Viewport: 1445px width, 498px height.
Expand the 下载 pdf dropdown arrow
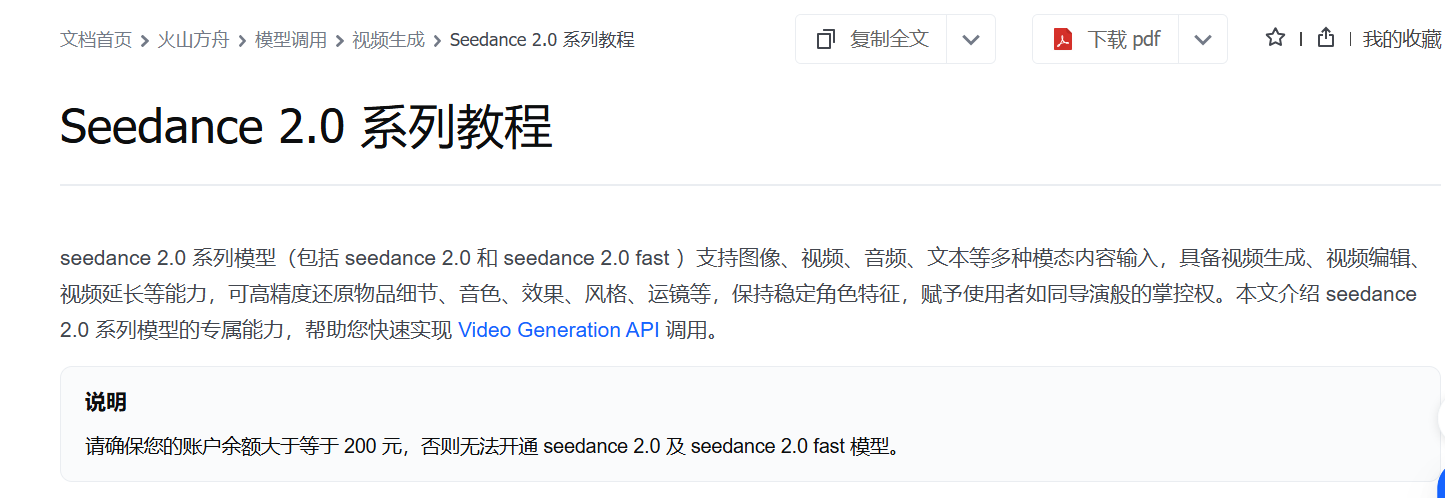pyautogui.click(x=1203, y=40)
